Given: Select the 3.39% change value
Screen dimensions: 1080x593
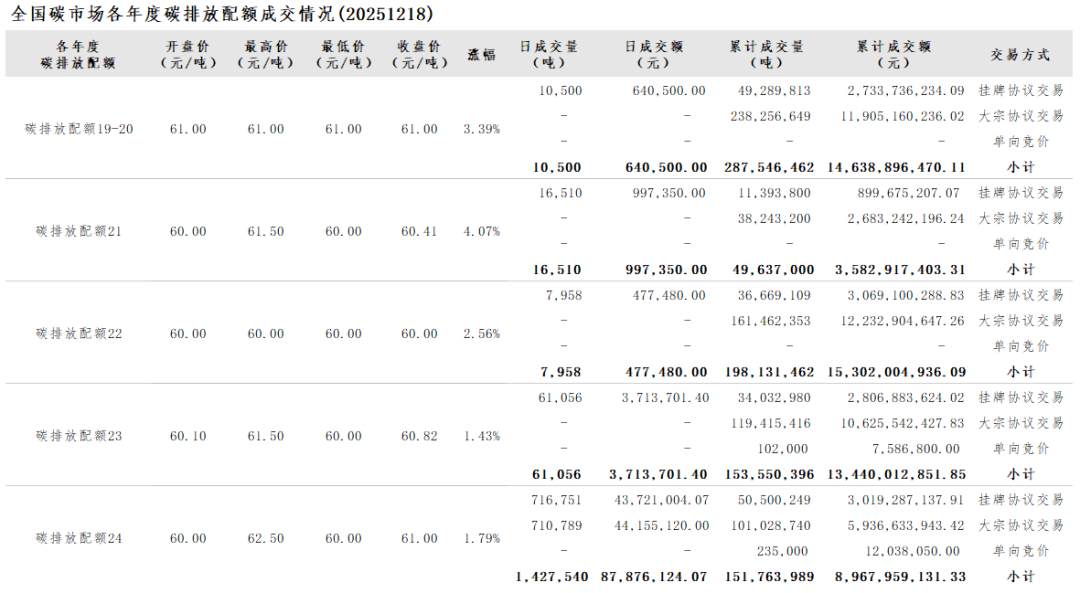Looking at the screenshot, I should pyautogui.click(x=482, y=129).
